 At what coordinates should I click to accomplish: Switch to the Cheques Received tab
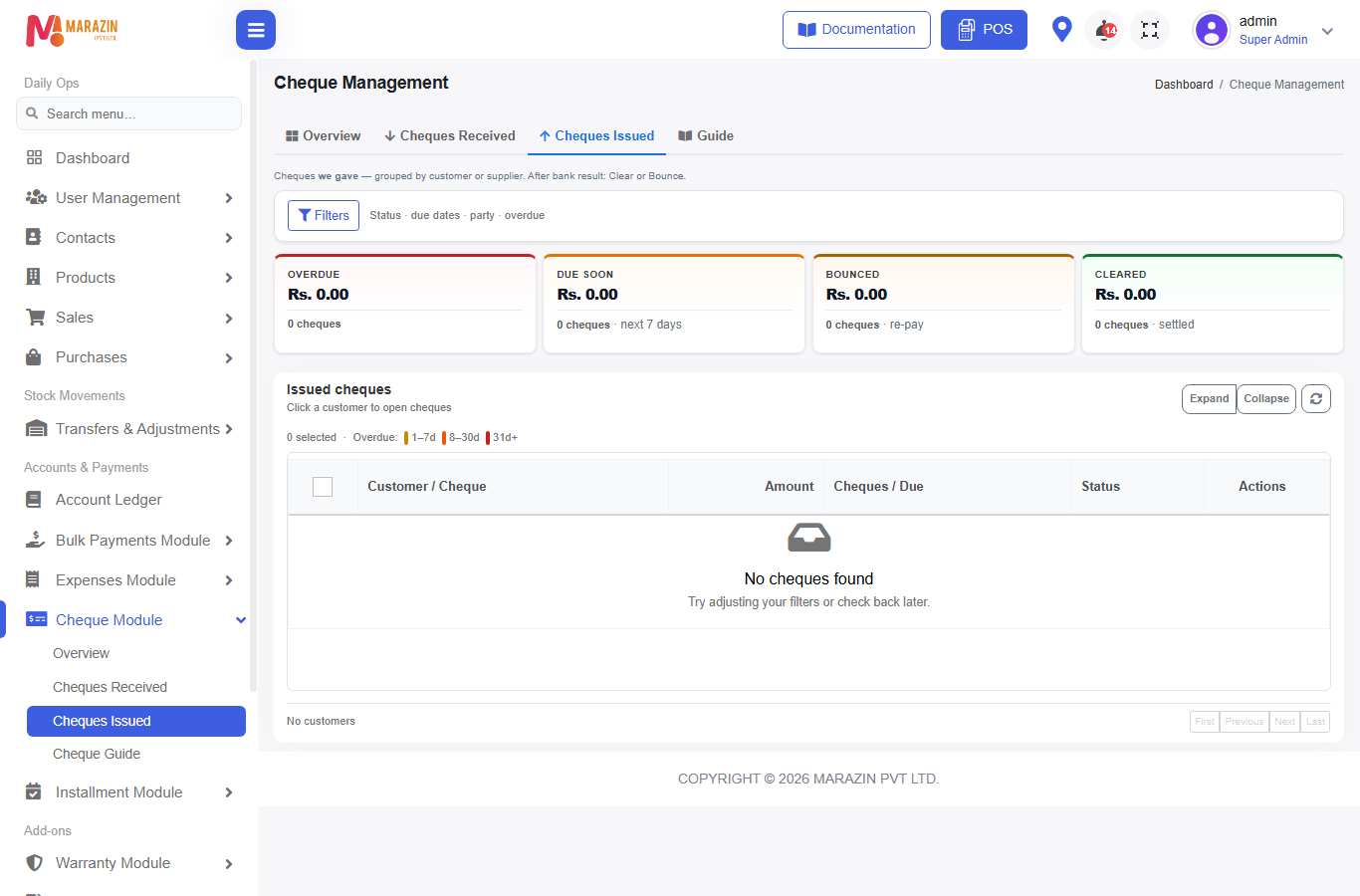tap(450, 136)
